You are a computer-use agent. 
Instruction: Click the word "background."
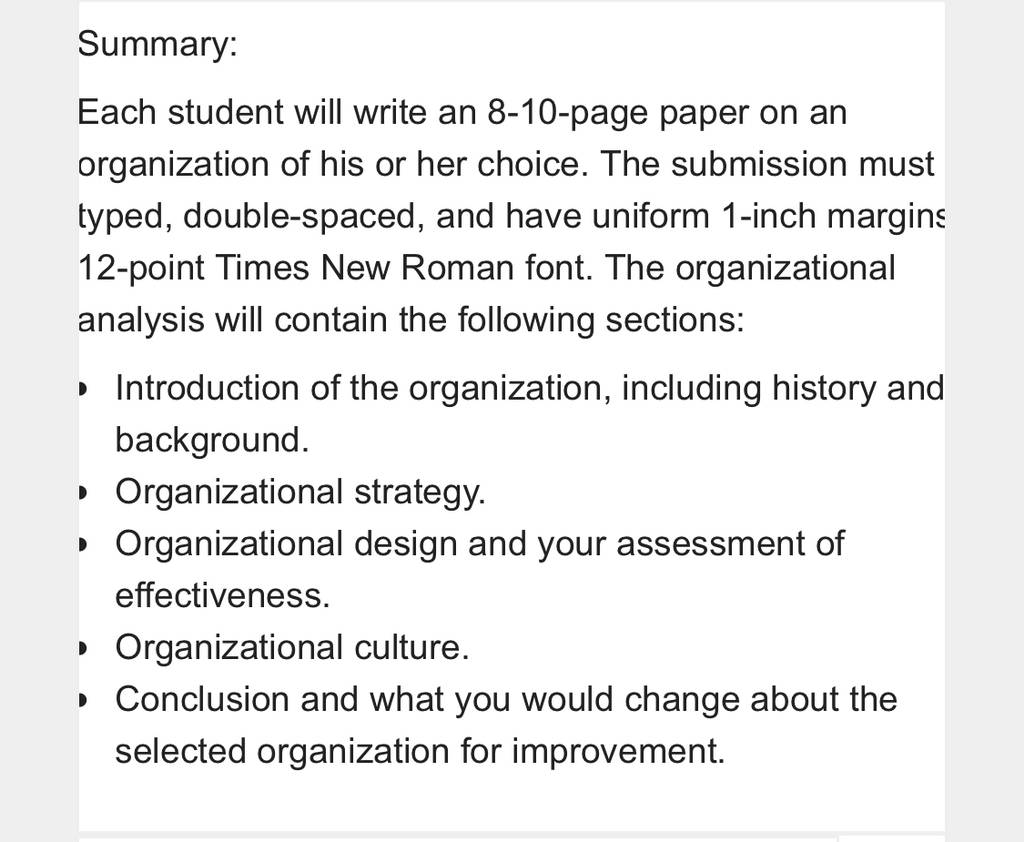coord(212,441)
